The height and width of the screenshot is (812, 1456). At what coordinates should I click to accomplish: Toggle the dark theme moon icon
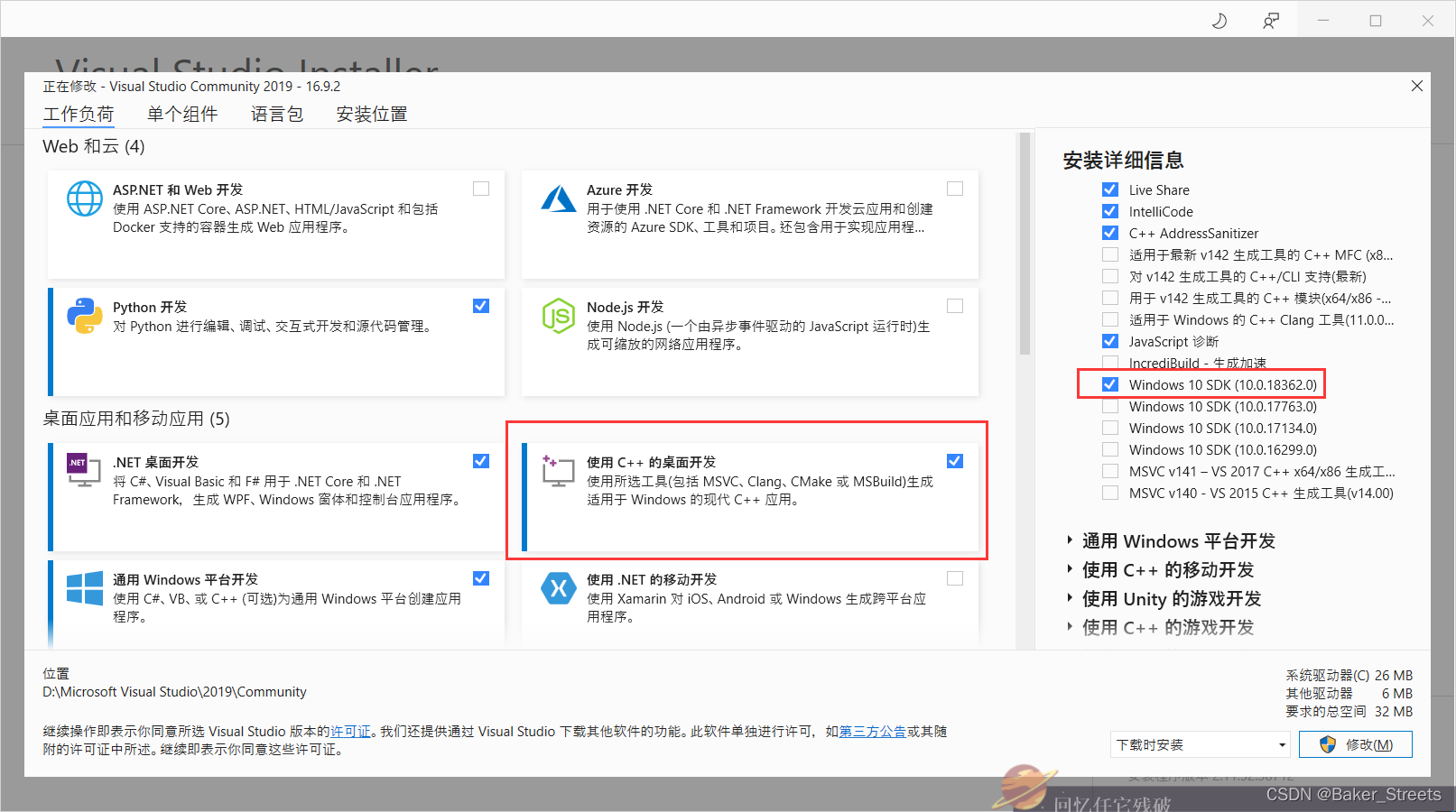1220,20
